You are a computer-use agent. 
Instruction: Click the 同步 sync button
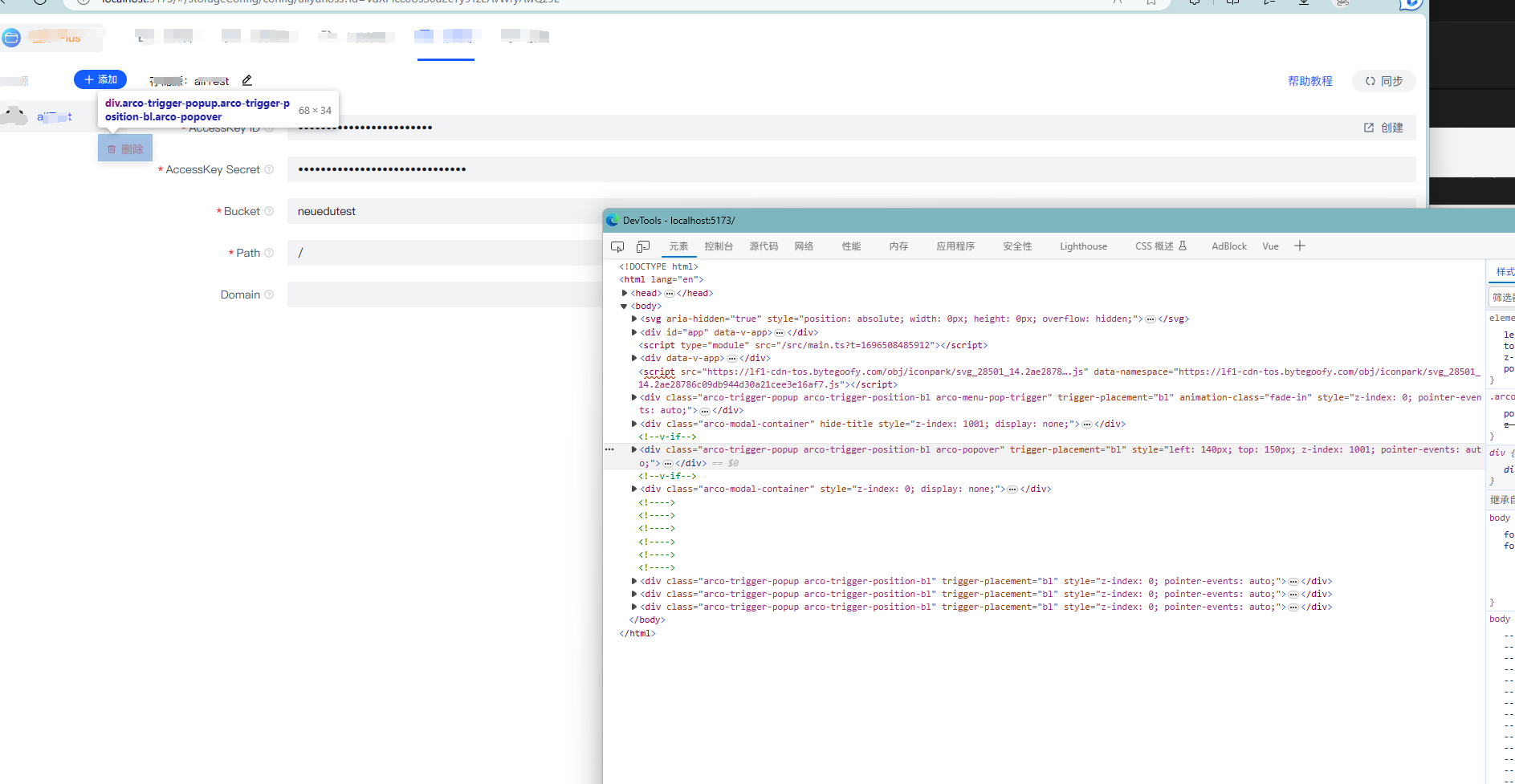[1383, 81]
